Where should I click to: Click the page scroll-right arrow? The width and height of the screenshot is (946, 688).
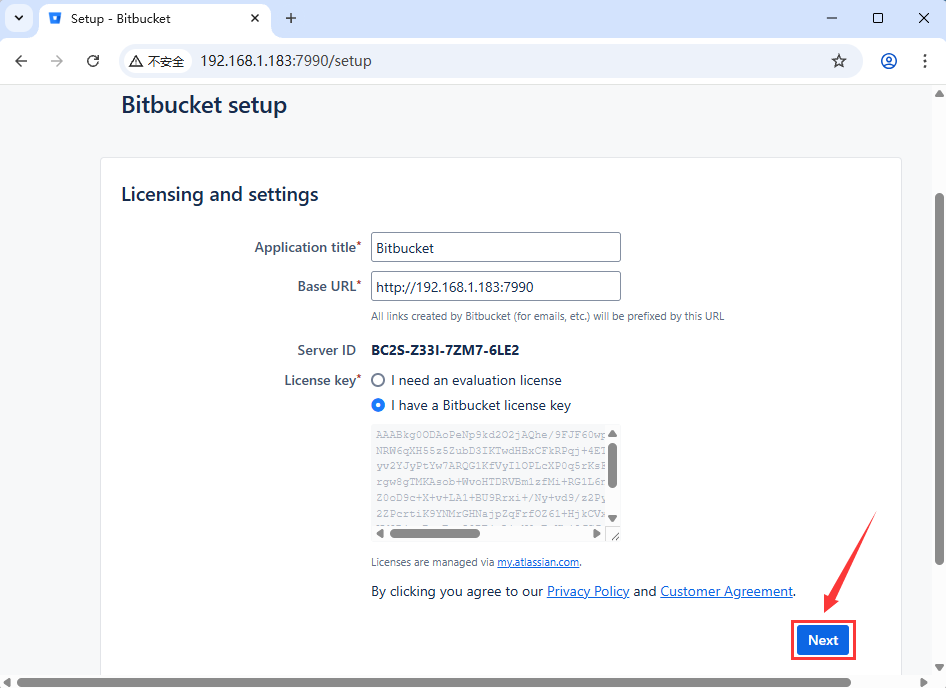[924, 683]
